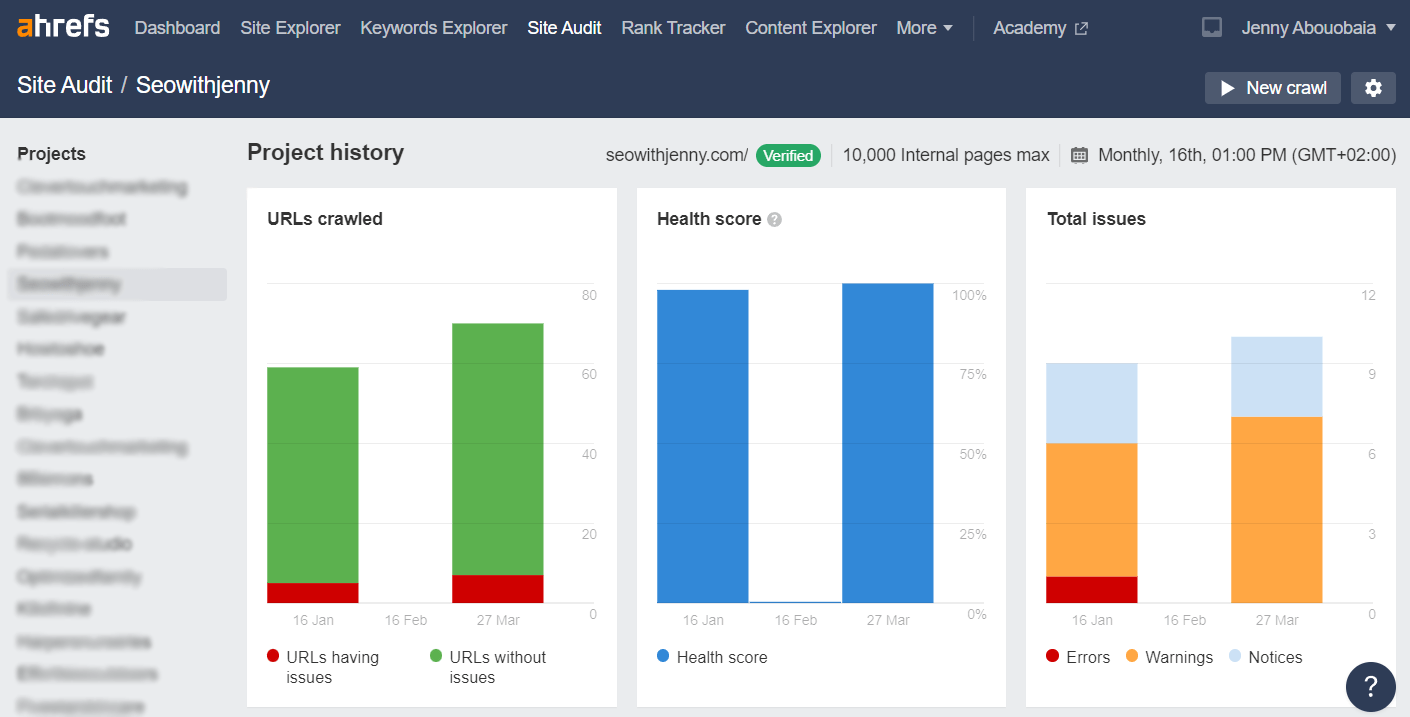Navigate to Rank Tracker
1410x717 pixels.
pyautogui.click(x=673, y=27)
